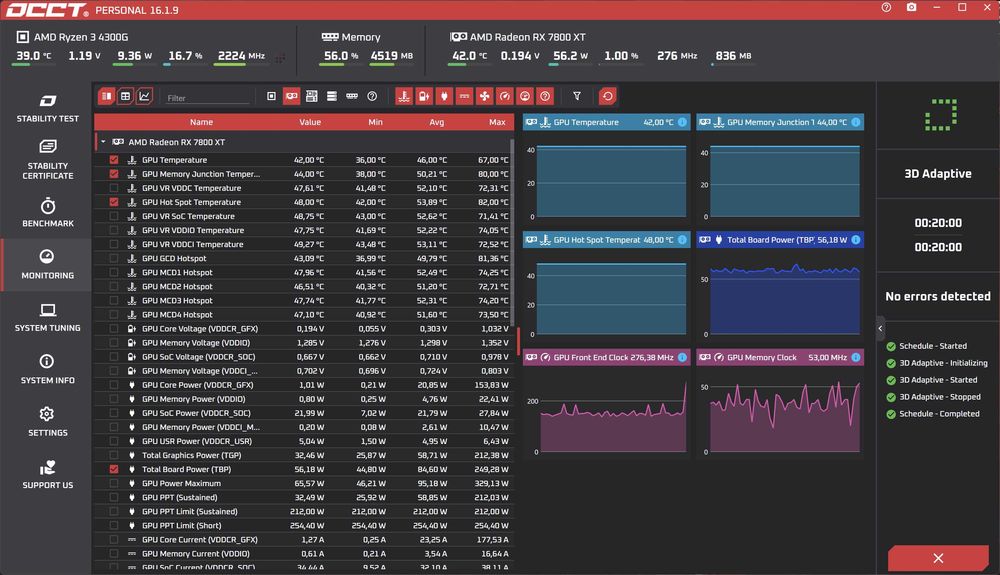Toggle the voltage sensor type filter
1000x575 pixels.
[x=424, y=96]
